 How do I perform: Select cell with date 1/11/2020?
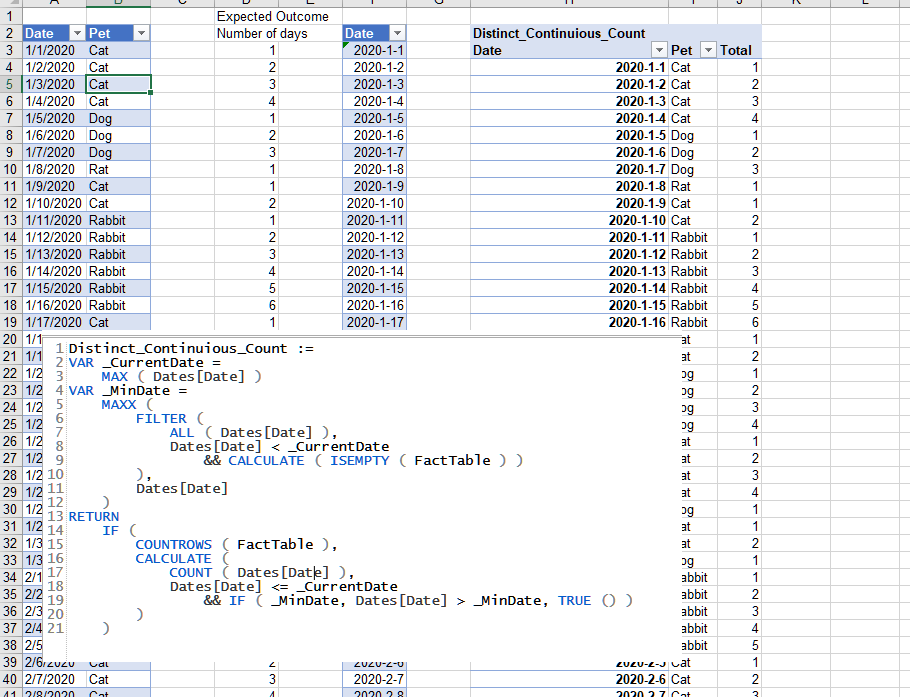pos(55,220)
